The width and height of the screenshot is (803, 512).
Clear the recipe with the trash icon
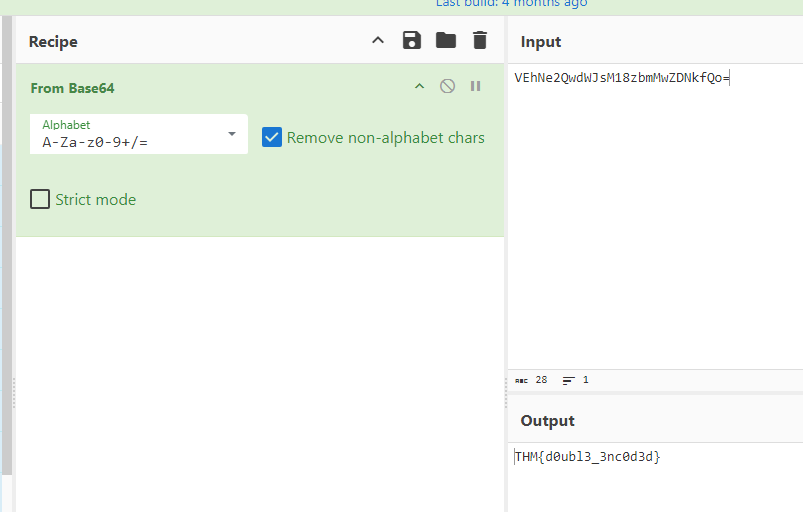(x=480, y=41)
